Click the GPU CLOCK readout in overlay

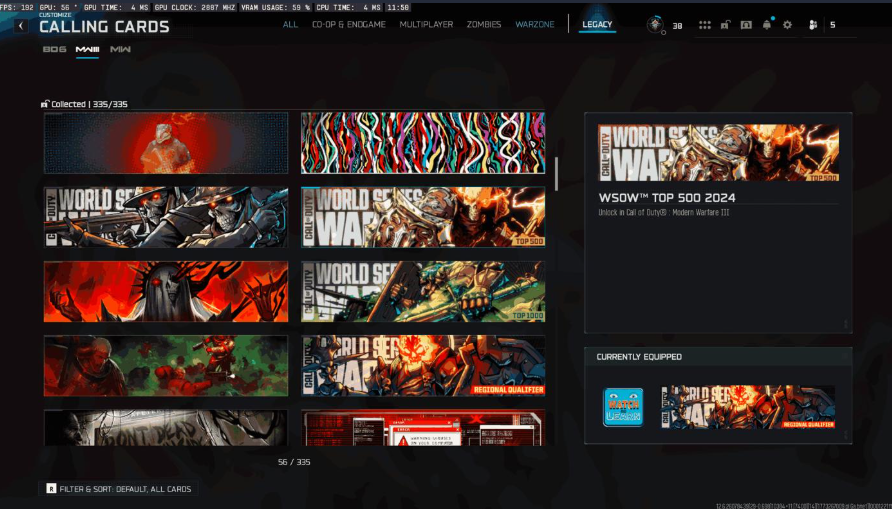point(197,7)
